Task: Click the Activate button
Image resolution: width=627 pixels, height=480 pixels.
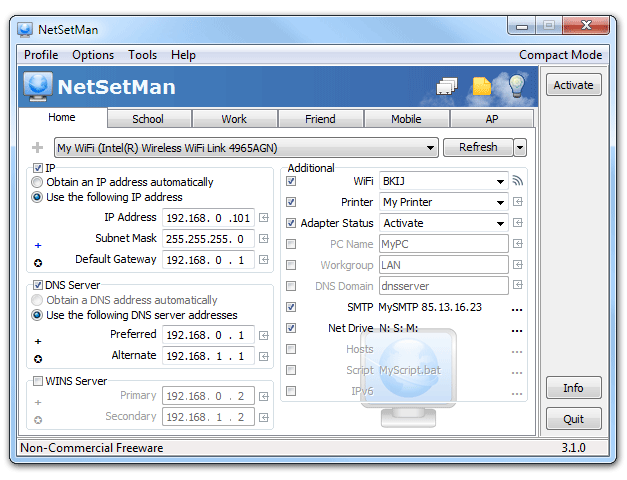Action: coord(573,85)
